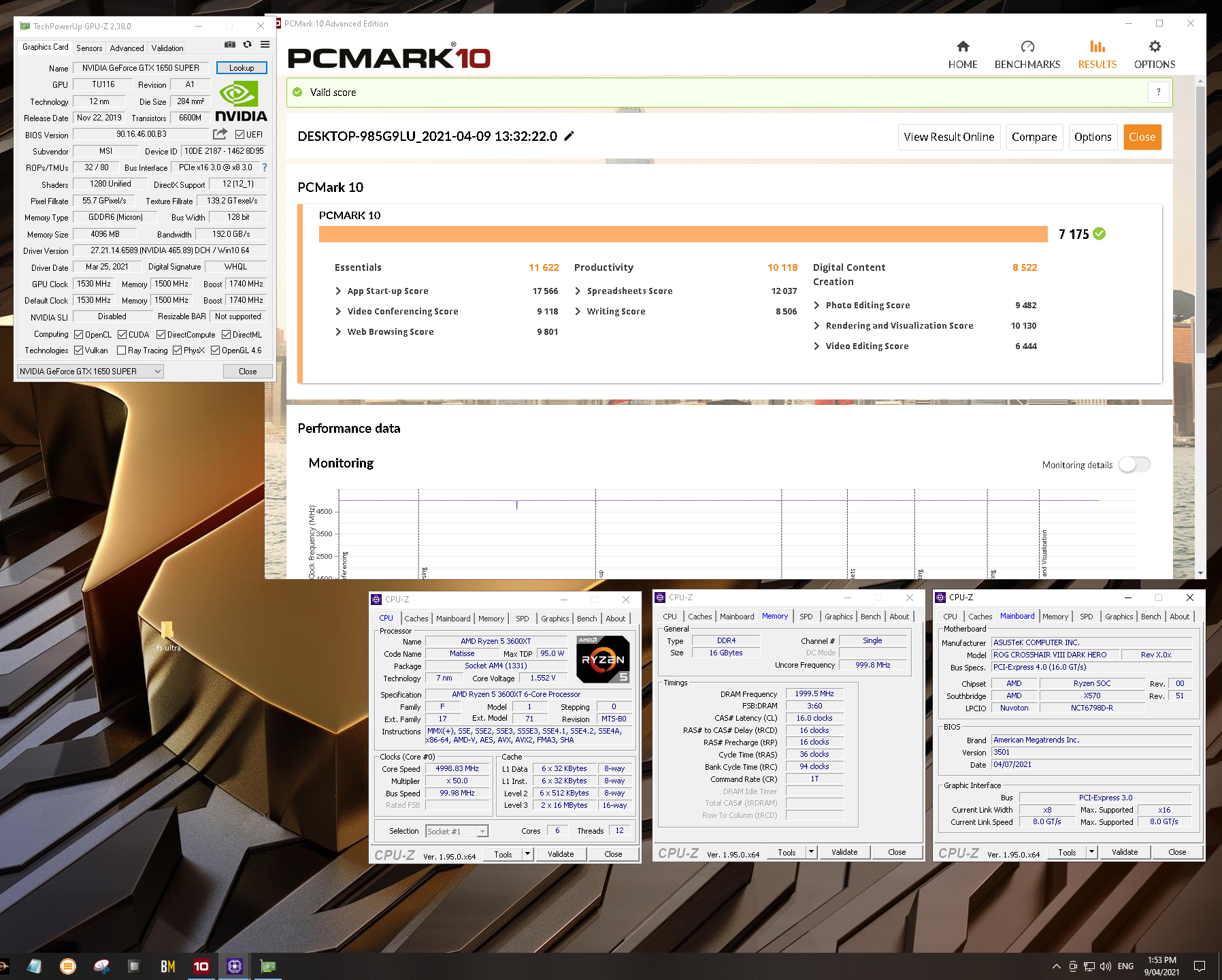The height and width of the screenshot is (980, 1222).
Task: Toggle PhysX checkbox
Action: [178, 350]
